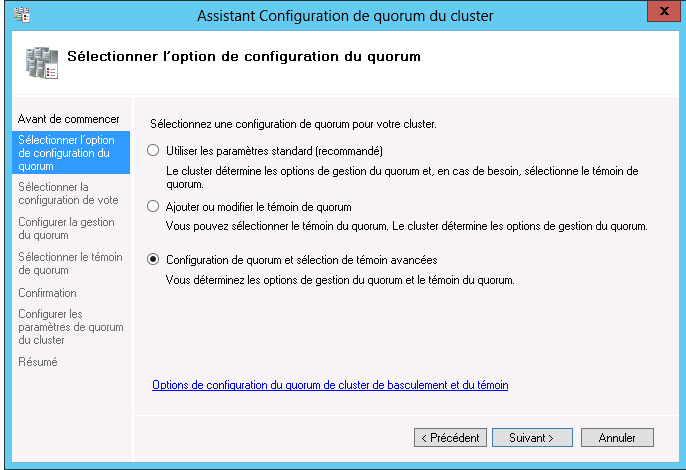Select Configuration de quorum avancées radio button
The width and height of the screenshot is (686, 470).
click(153, 260)
